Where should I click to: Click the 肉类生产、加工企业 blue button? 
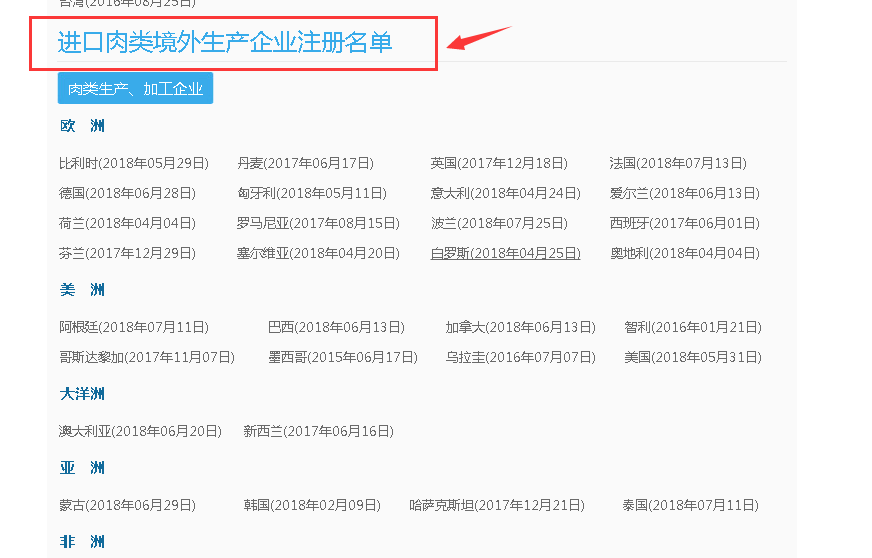tap(135, 88)
